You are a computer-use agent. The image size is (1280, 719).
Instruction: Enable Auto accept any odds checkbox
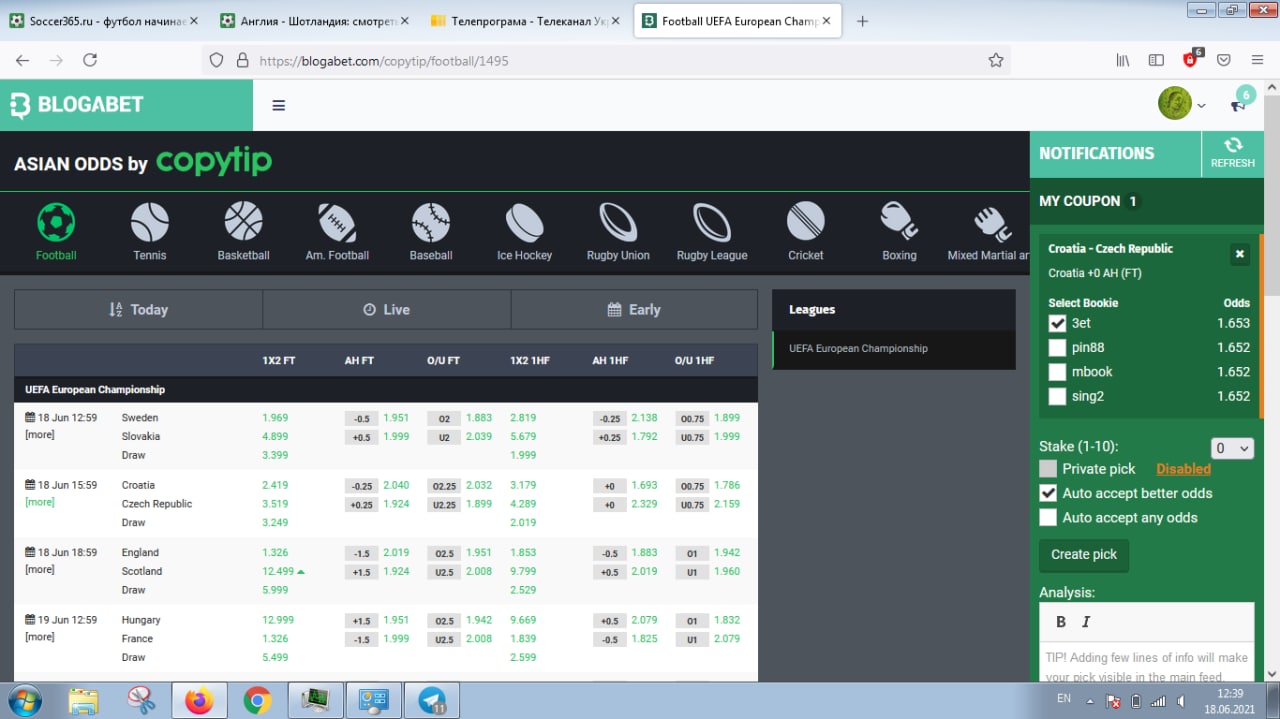[x=1048, y=517]
